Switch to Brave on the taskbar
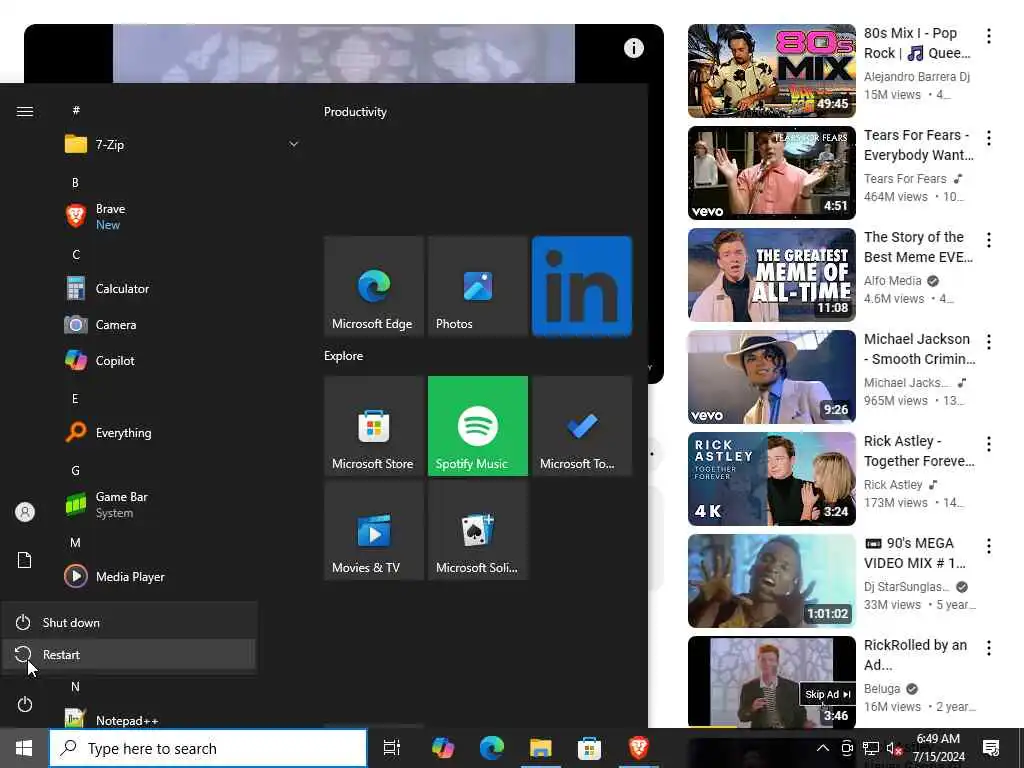 pyautogui.click(x=638, y=748)
